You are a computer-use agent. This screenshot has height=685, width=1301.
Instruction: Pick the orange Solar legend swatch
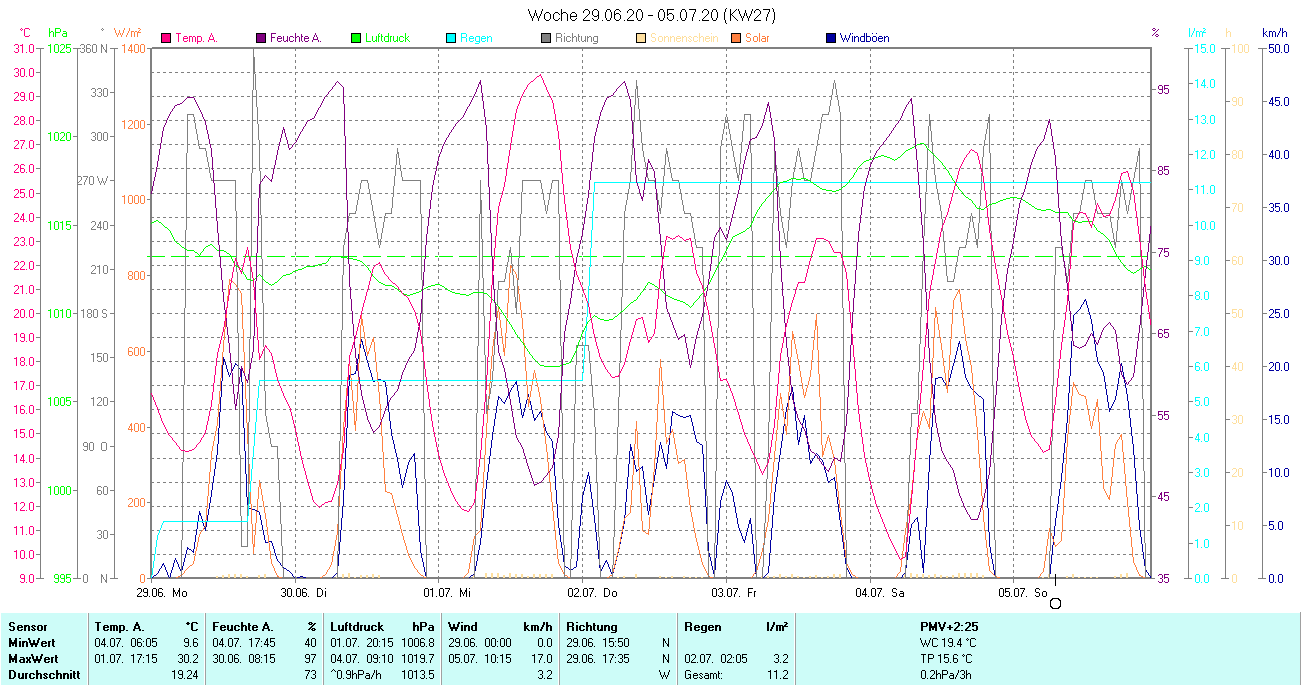(736, 38)
